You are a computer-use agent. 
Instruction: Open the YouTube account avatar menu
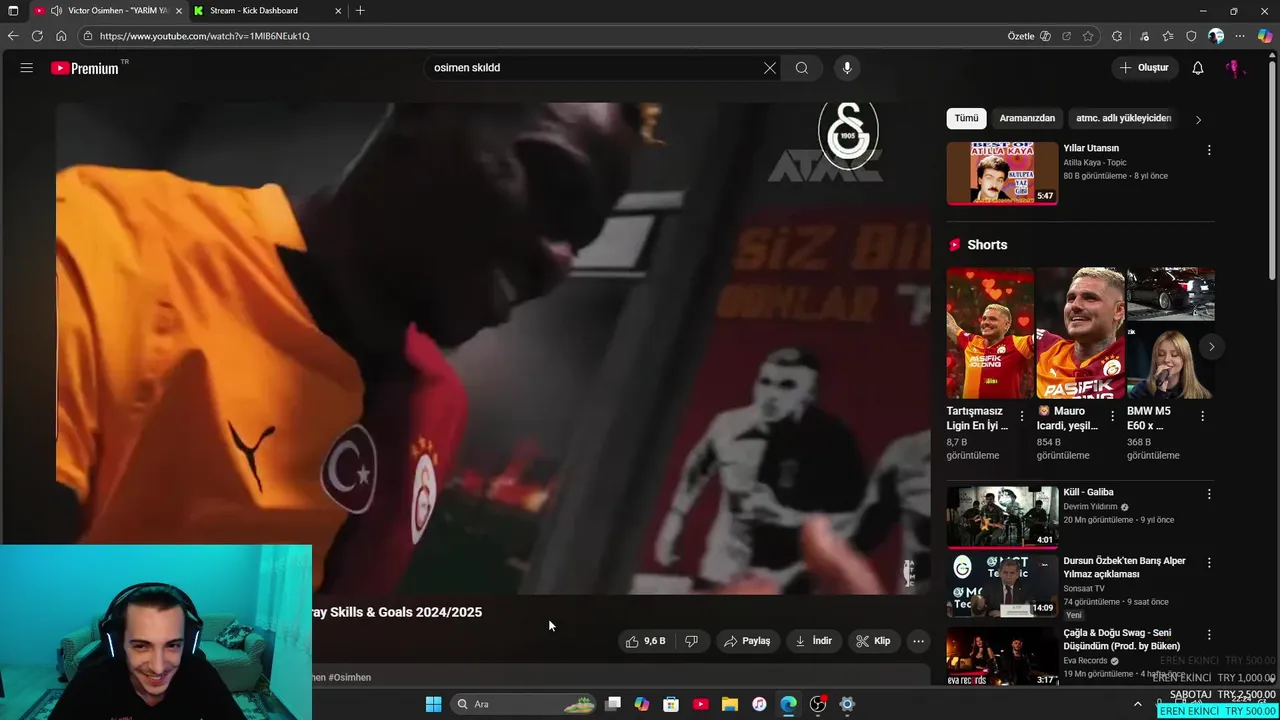[1235, 68]
